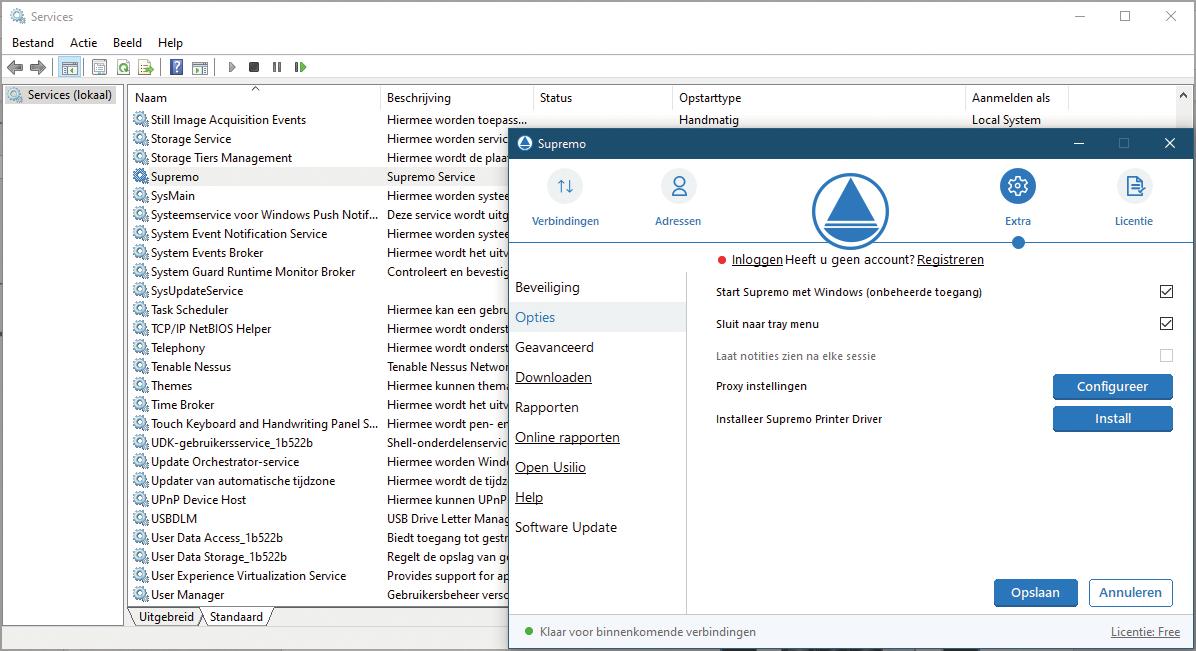Open the Actie menu
This screenshot has height=651, width=1196.
[83, 43]
